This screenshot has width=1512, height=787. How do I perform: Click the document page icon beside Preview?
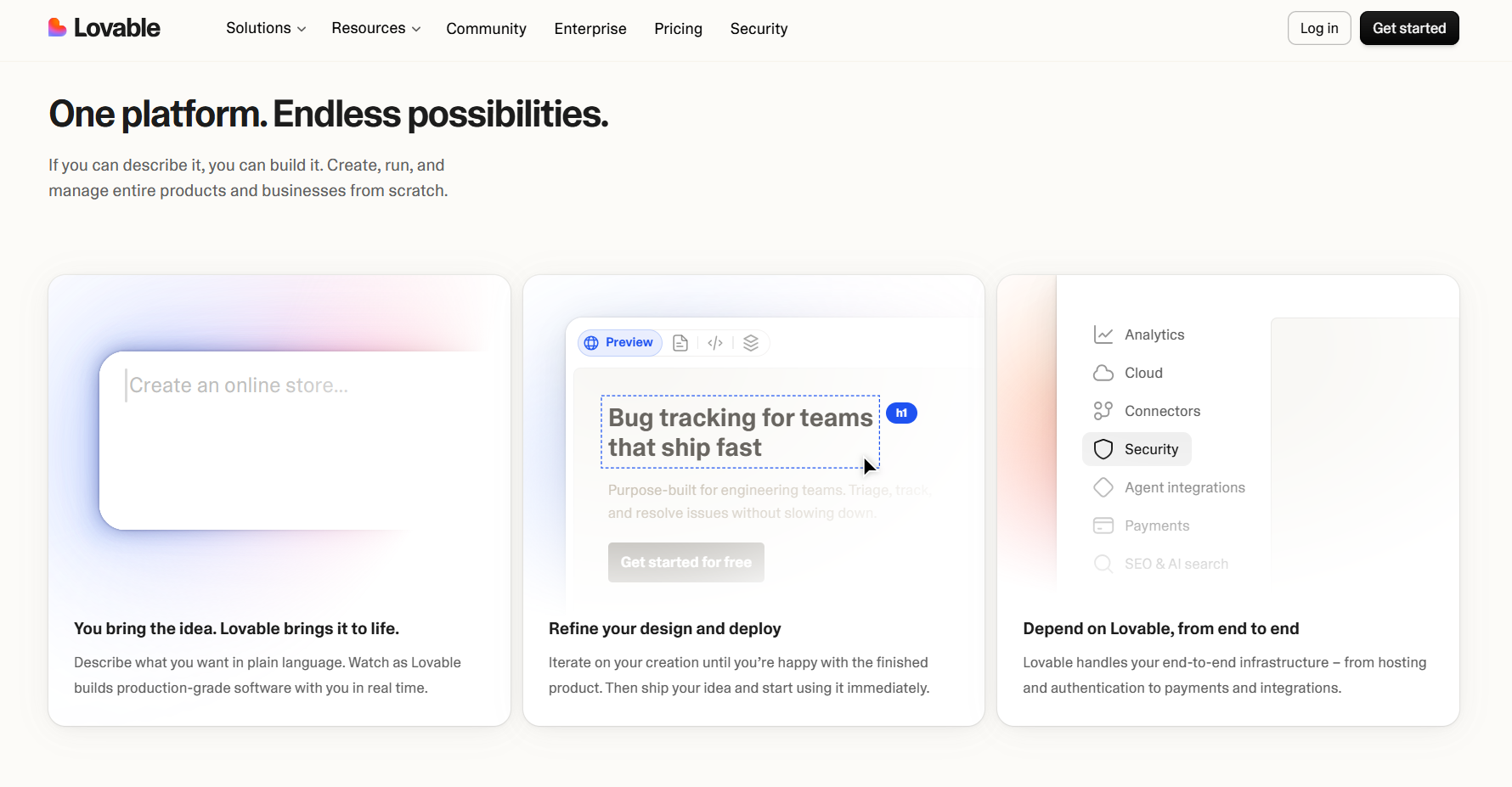point(680,343)
